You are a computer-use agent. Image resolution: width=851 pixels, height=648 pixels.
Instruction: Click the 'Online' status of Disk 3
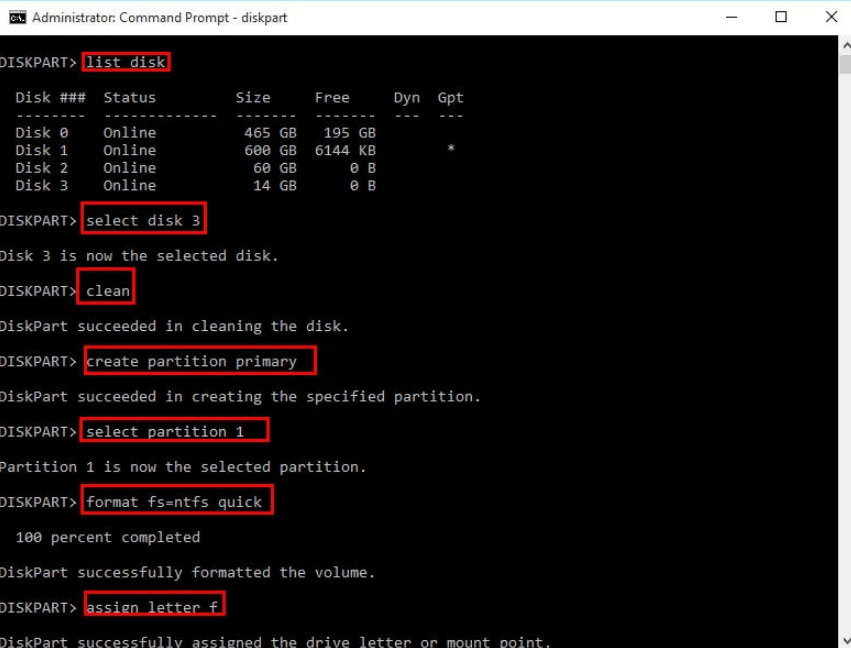pos(130,186)
